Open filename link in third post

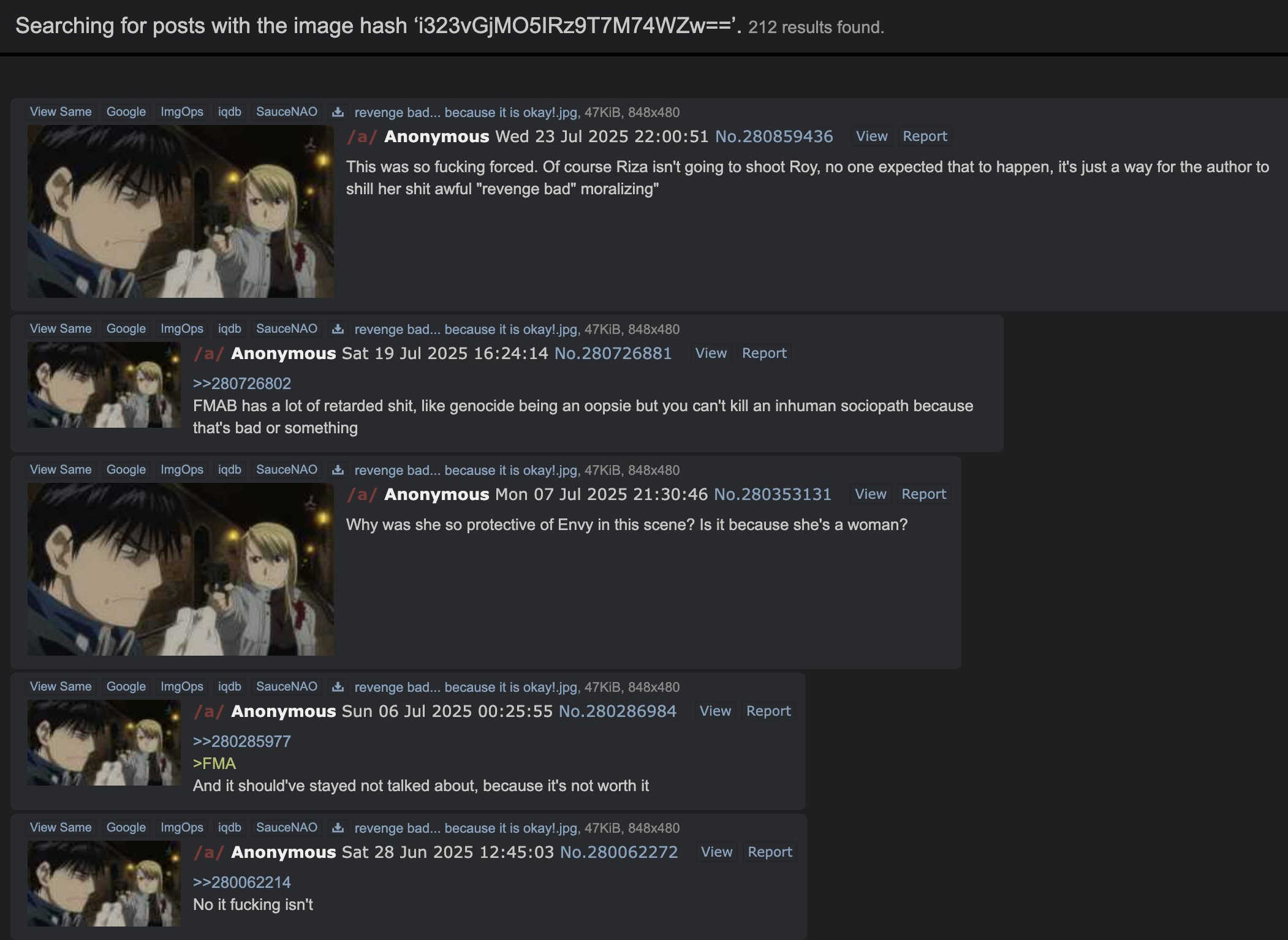[466, 471]
